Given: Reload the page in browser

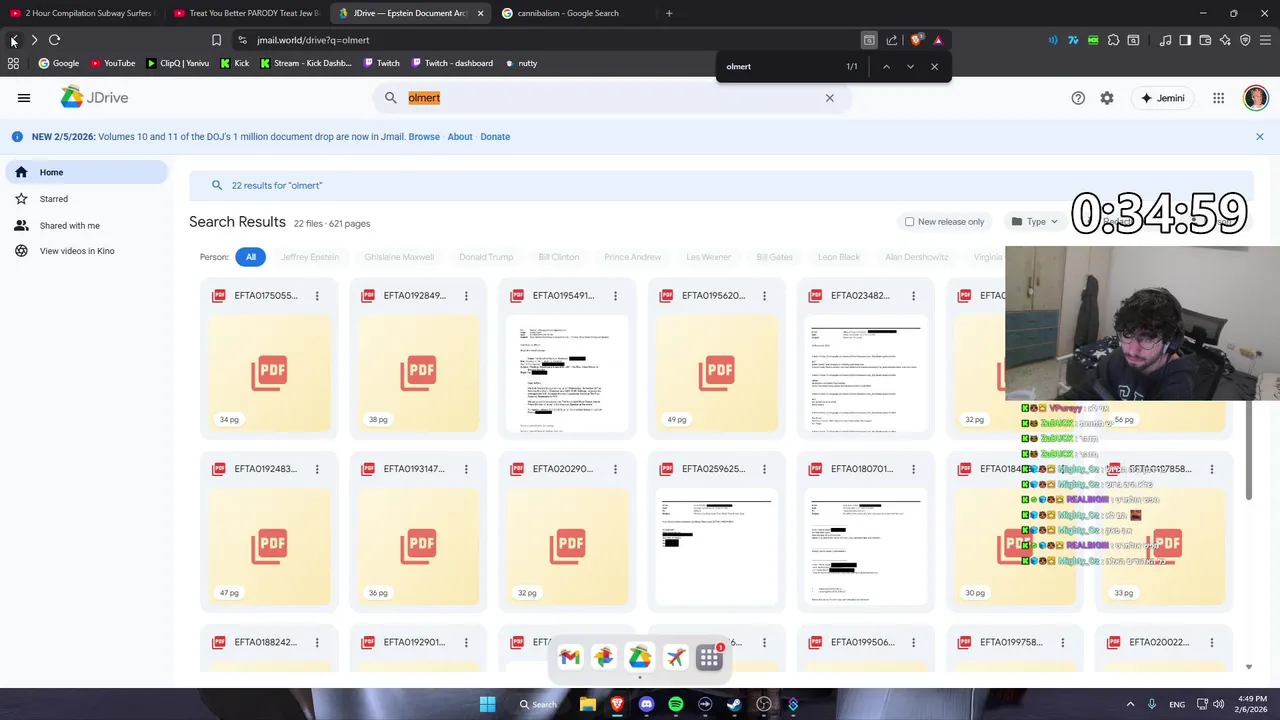Looking at the screenshot, I should [54, 40].
